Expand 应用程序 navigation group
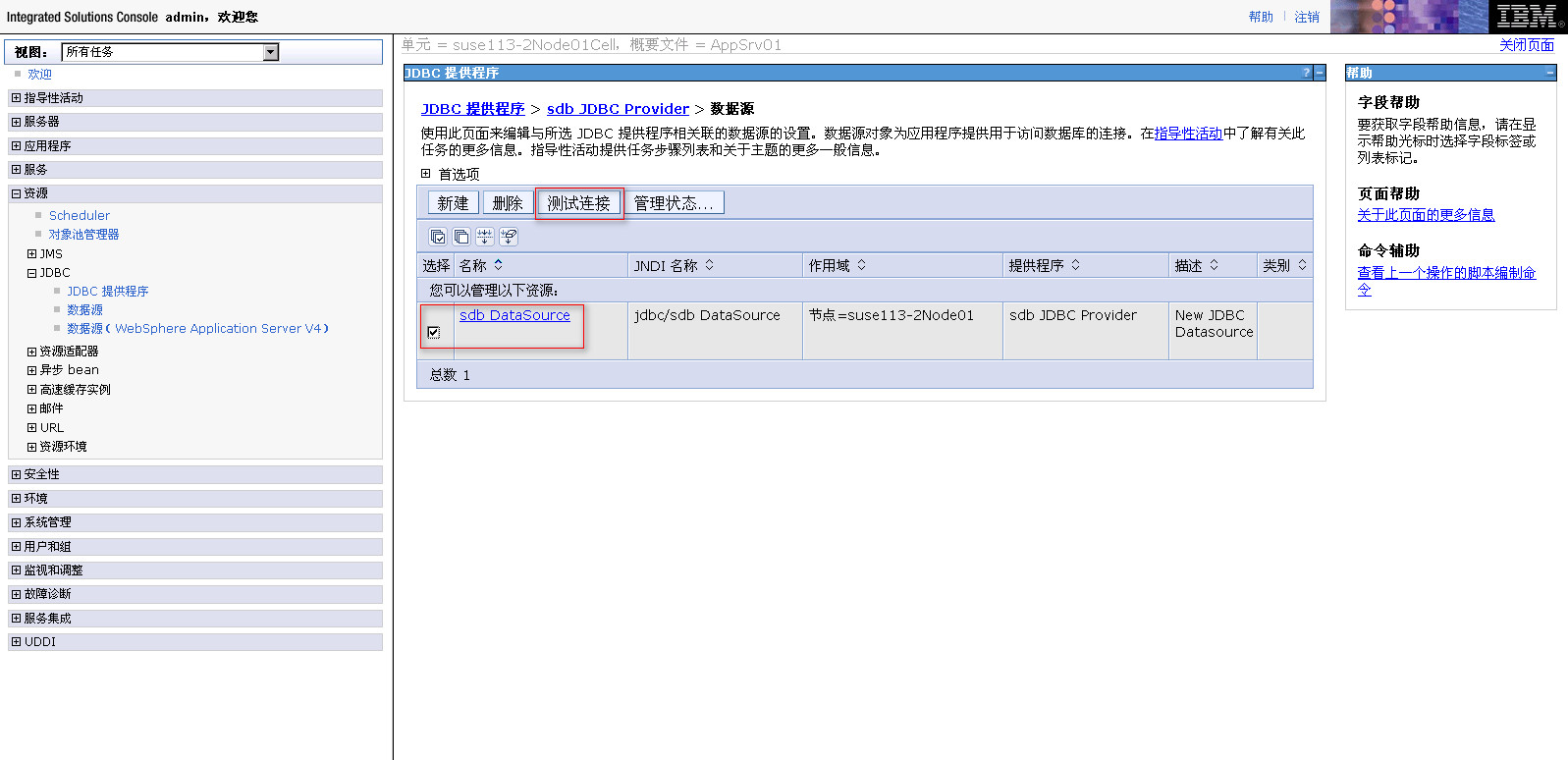The width and height of the screenshot is (1568, 760). 16,146
